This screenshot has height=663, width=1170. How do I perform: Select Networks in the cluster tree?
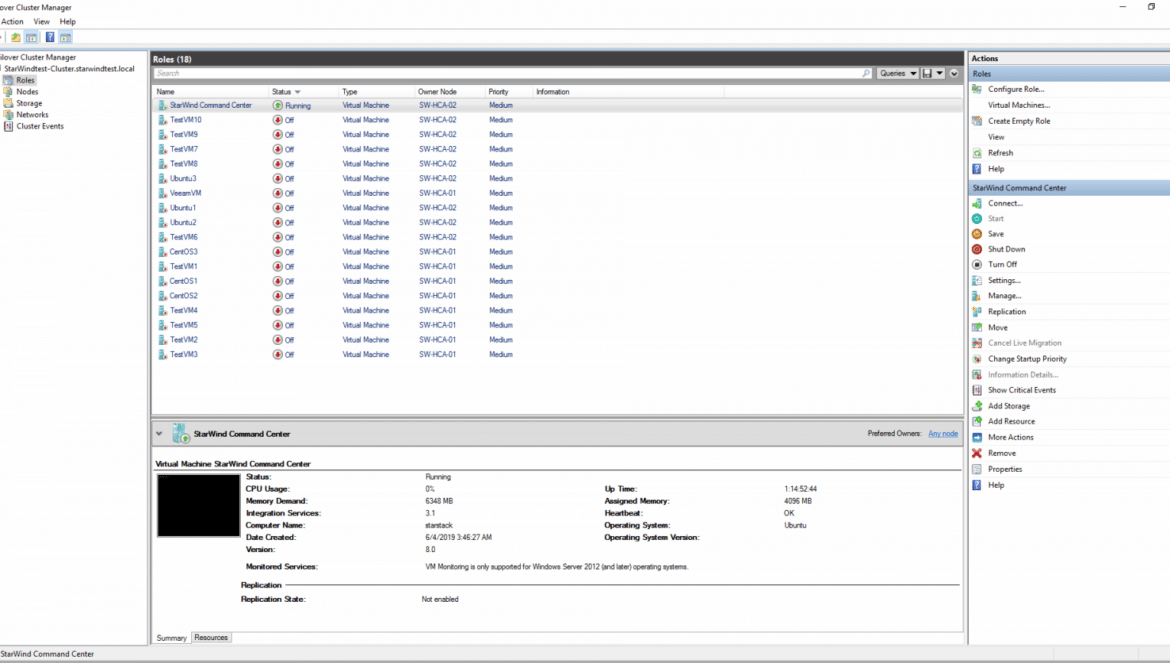[x=32, y=115]
